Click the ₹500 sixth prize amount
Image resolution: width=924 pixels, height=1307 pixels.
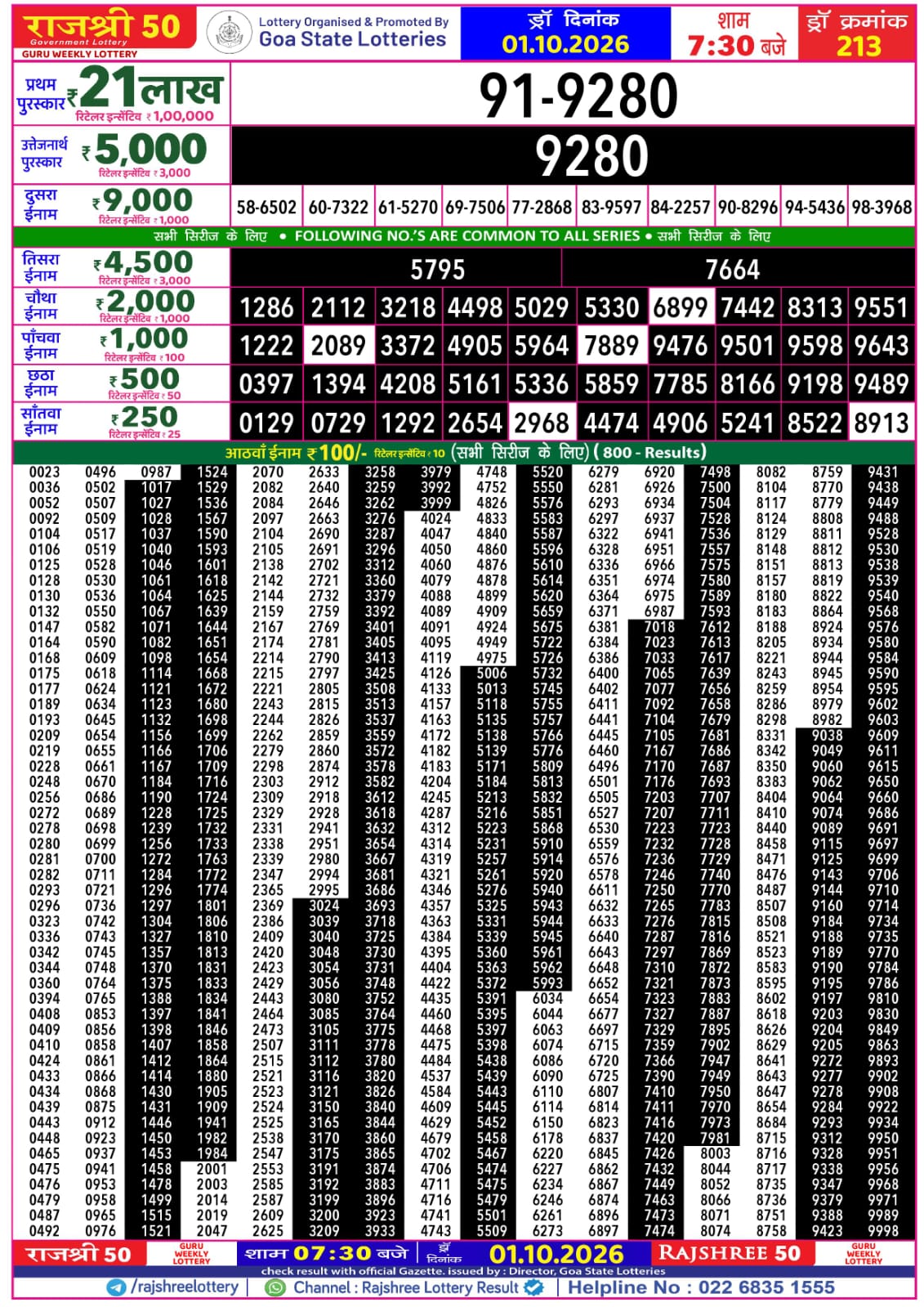(145, 378)
